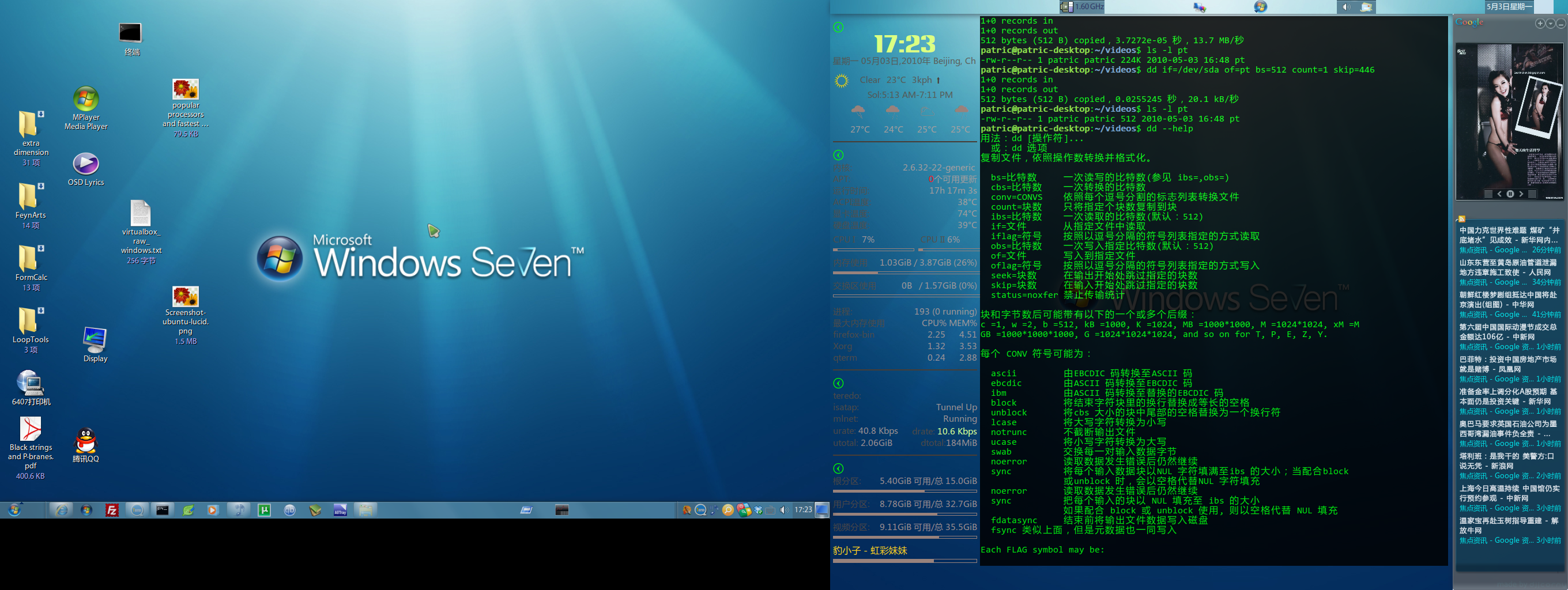Click the minus button in Google sidebar
The height and width of the screenshot is (590, 1568).
tap(1561, 24)
